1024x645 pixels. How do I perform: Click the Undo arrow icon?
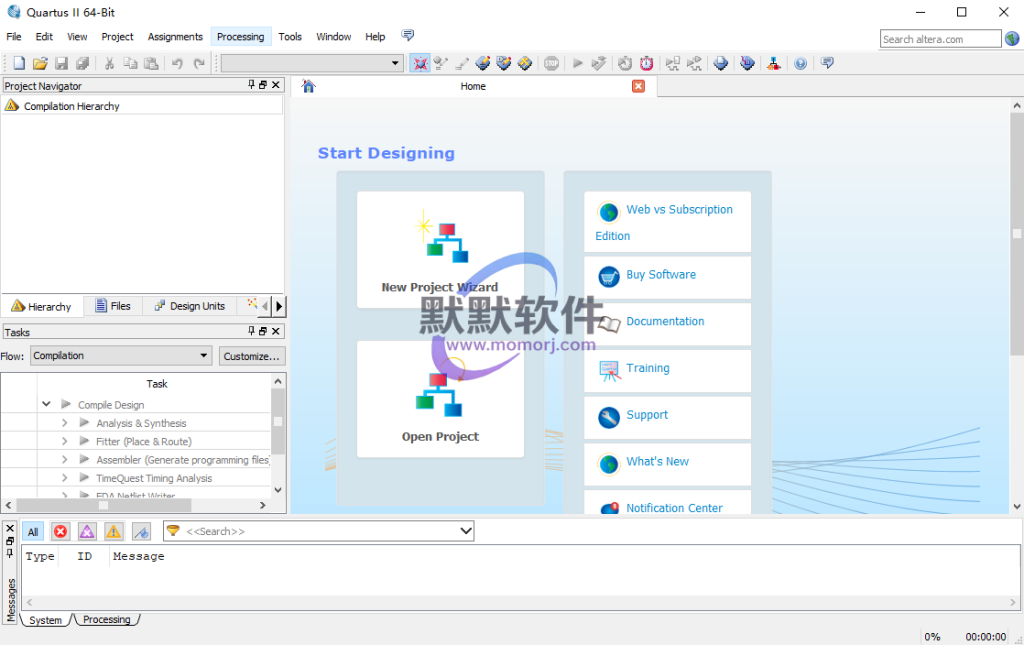[x=178, y=63]
